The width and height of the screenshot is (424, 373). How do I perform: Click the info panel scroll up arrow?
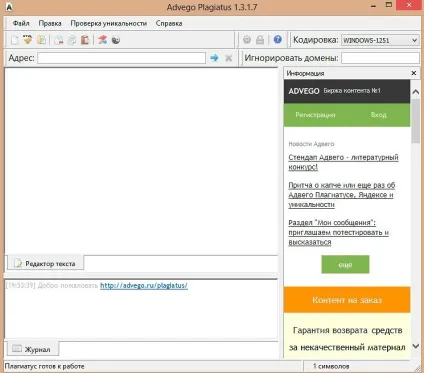416,91
